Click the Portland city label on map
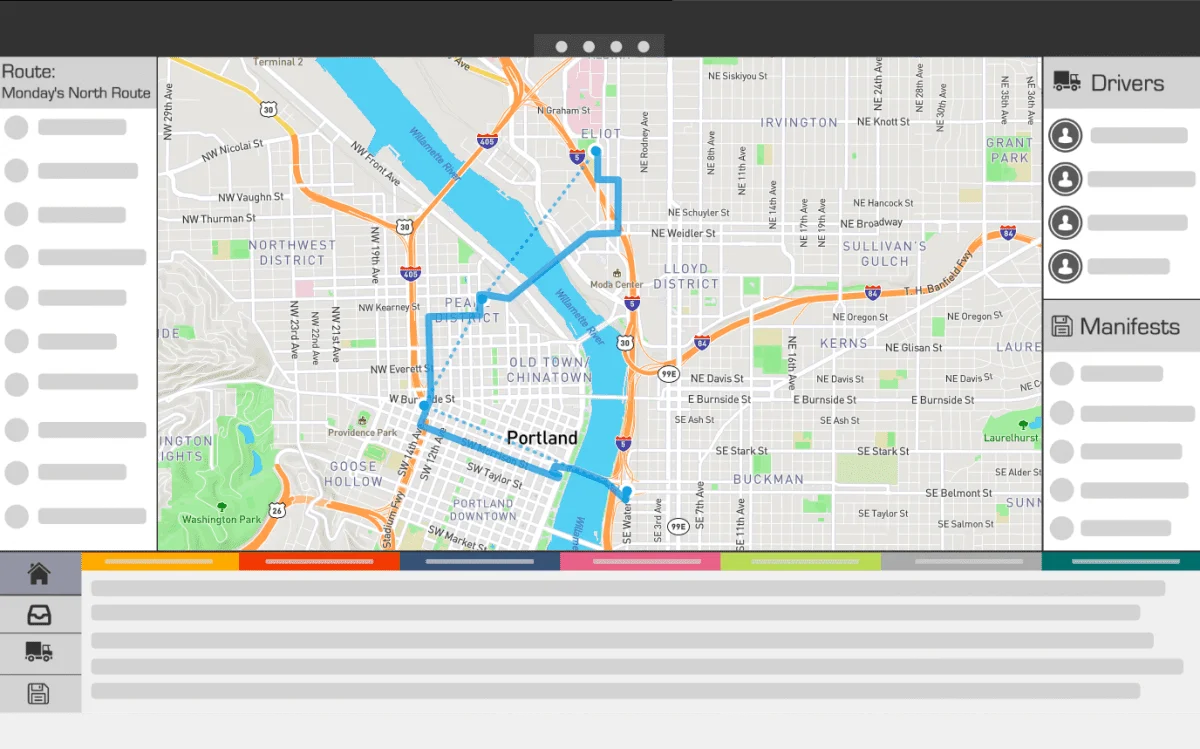Image resolution: width=1200 pixels, height=749 pixels. 542,438
